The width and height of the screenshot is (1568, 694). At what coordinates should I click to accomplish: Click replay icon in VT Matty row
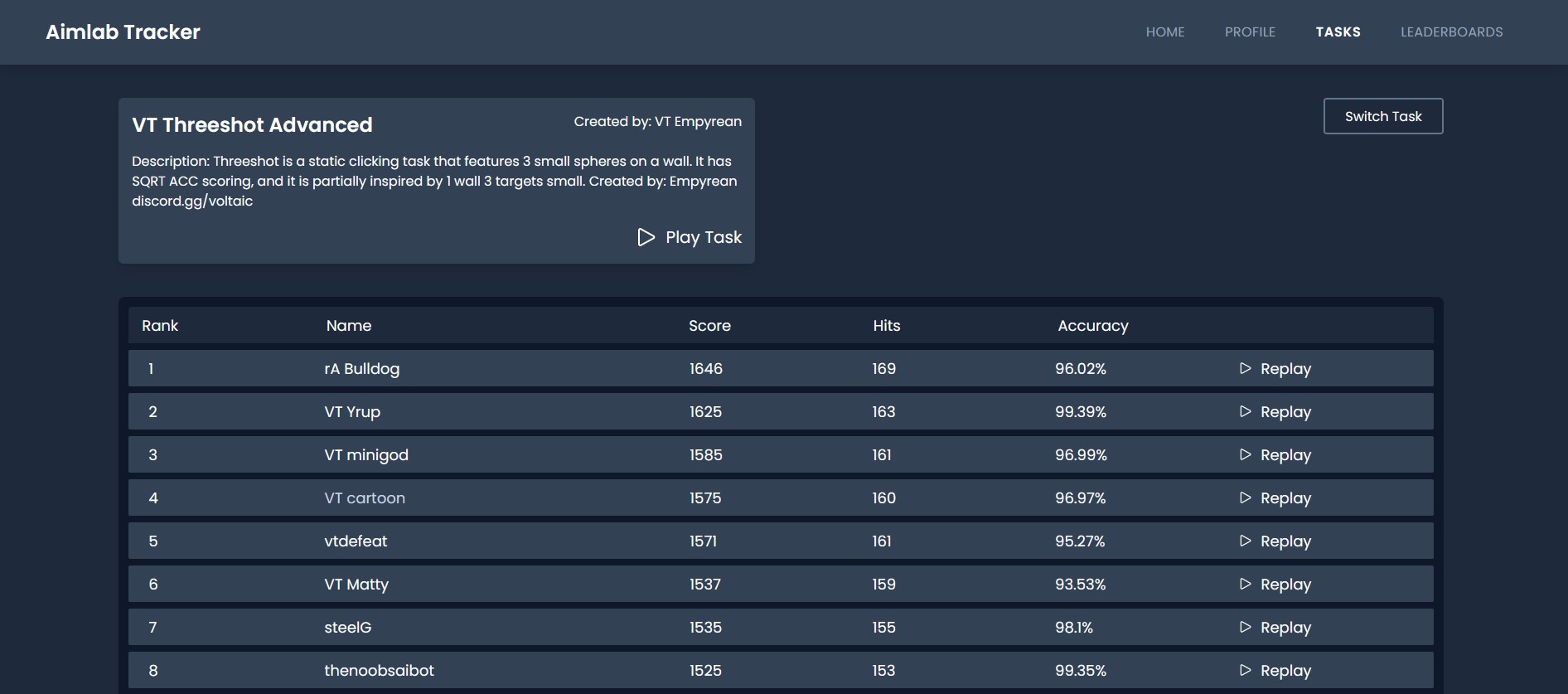click(x=1245, y=584)
